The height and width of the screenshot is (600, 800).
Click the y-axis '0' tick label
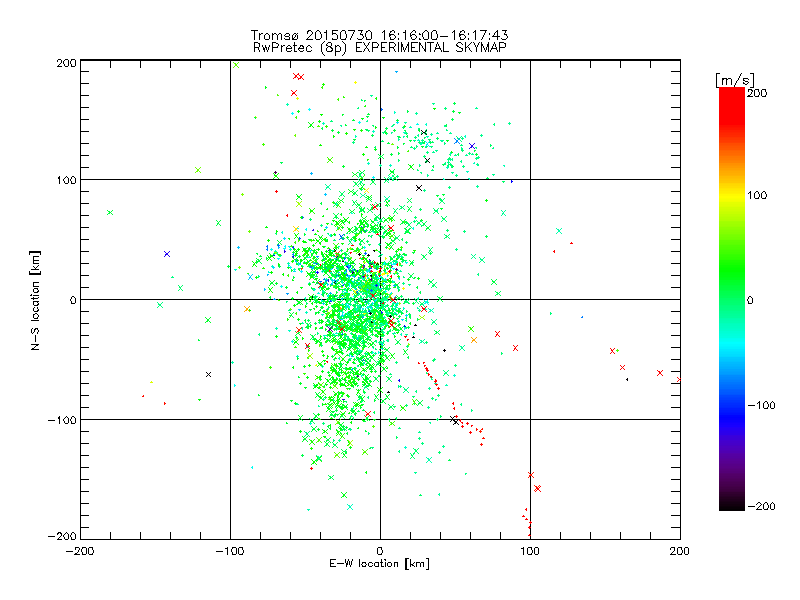tap(73, 300)
